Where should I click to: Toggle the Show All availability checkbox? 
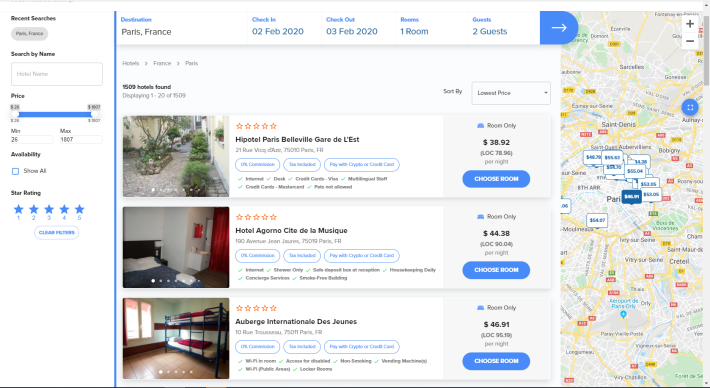(15, 171)
